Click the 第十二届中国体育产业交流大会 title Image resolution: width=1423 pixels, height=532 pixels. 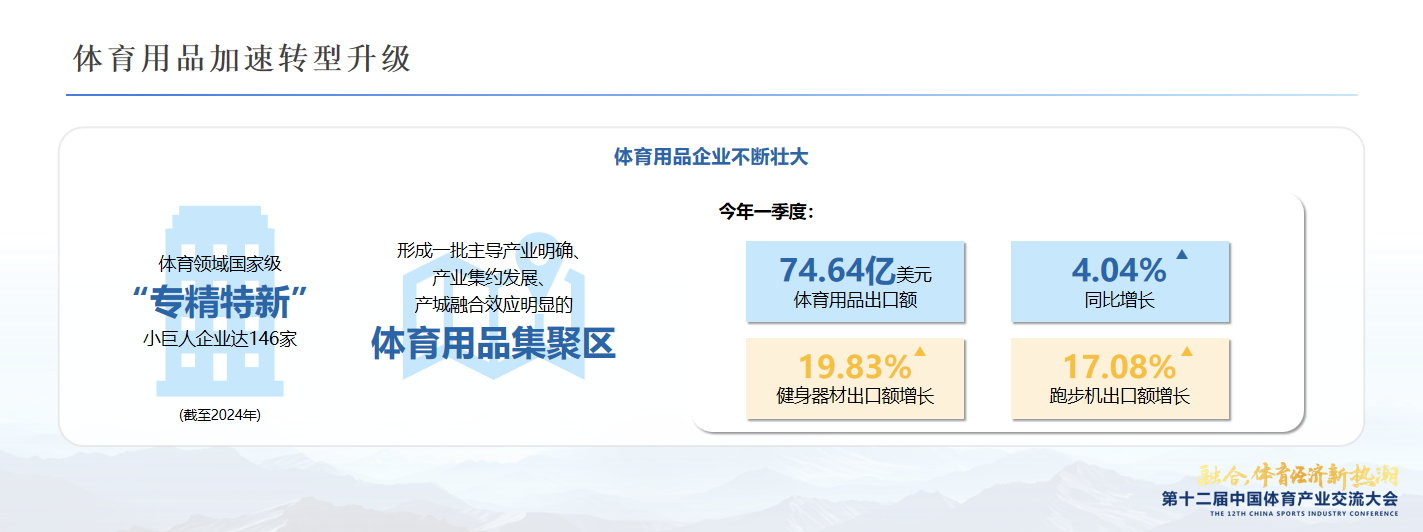(1279, 498)
